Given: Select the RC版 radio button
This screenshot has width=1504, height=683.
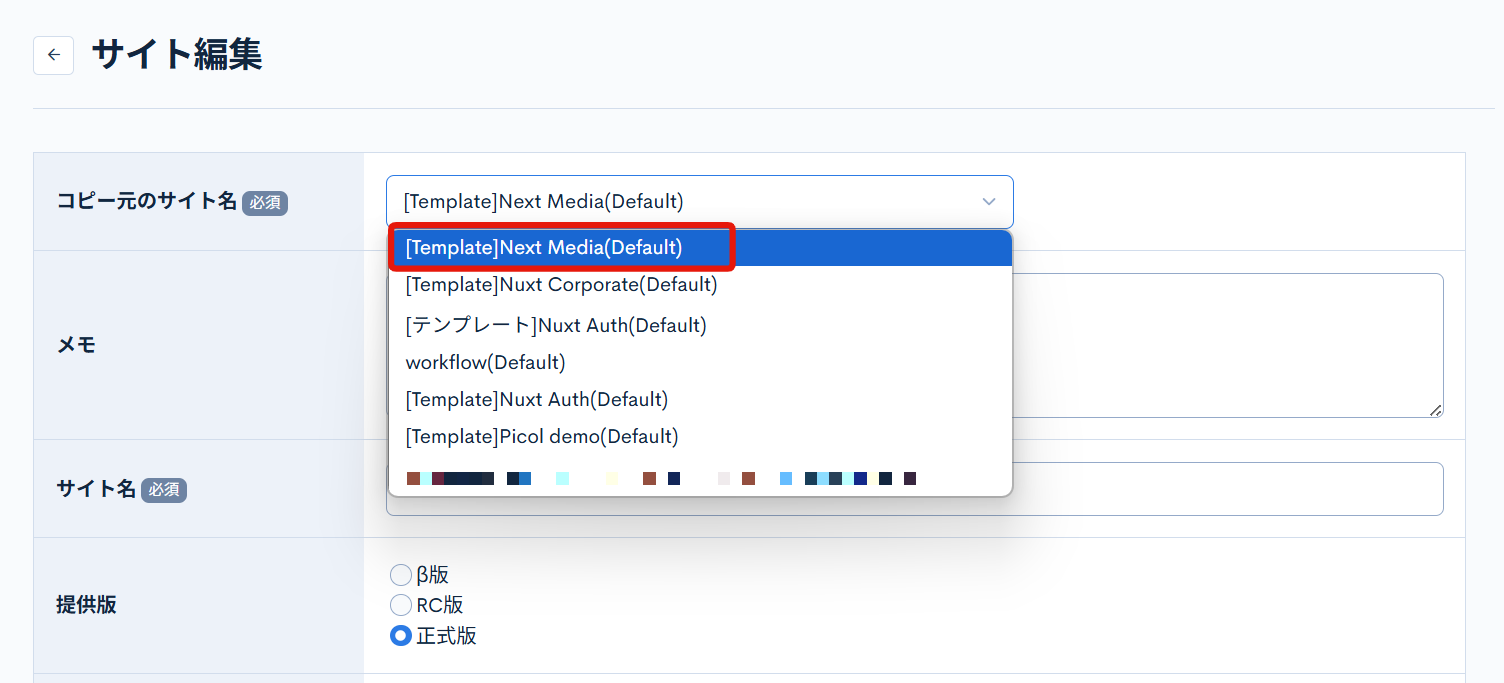Looking at the screenshot, I should [x=400, y=605].
